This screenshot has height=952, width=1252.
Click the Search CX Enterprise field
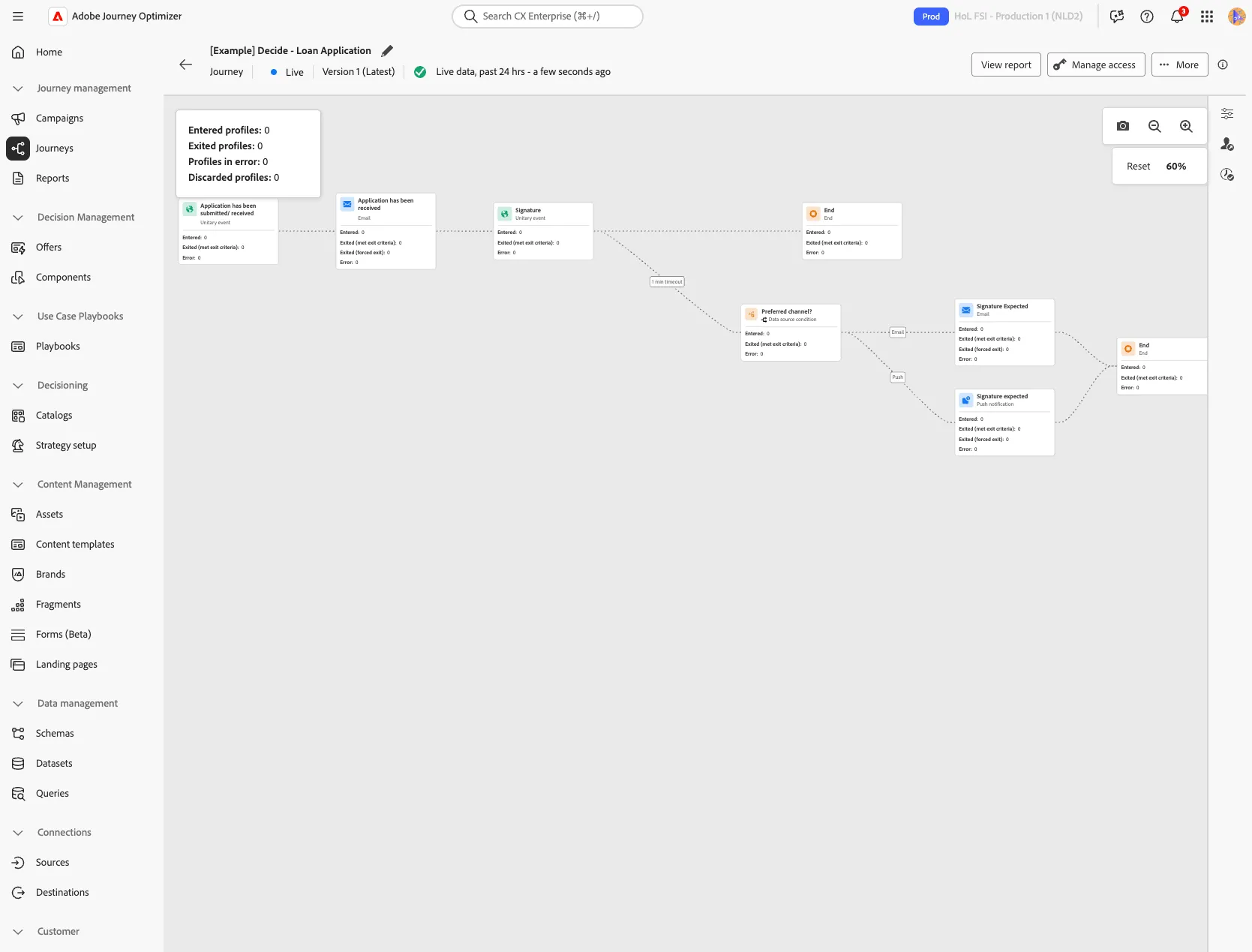548,17
